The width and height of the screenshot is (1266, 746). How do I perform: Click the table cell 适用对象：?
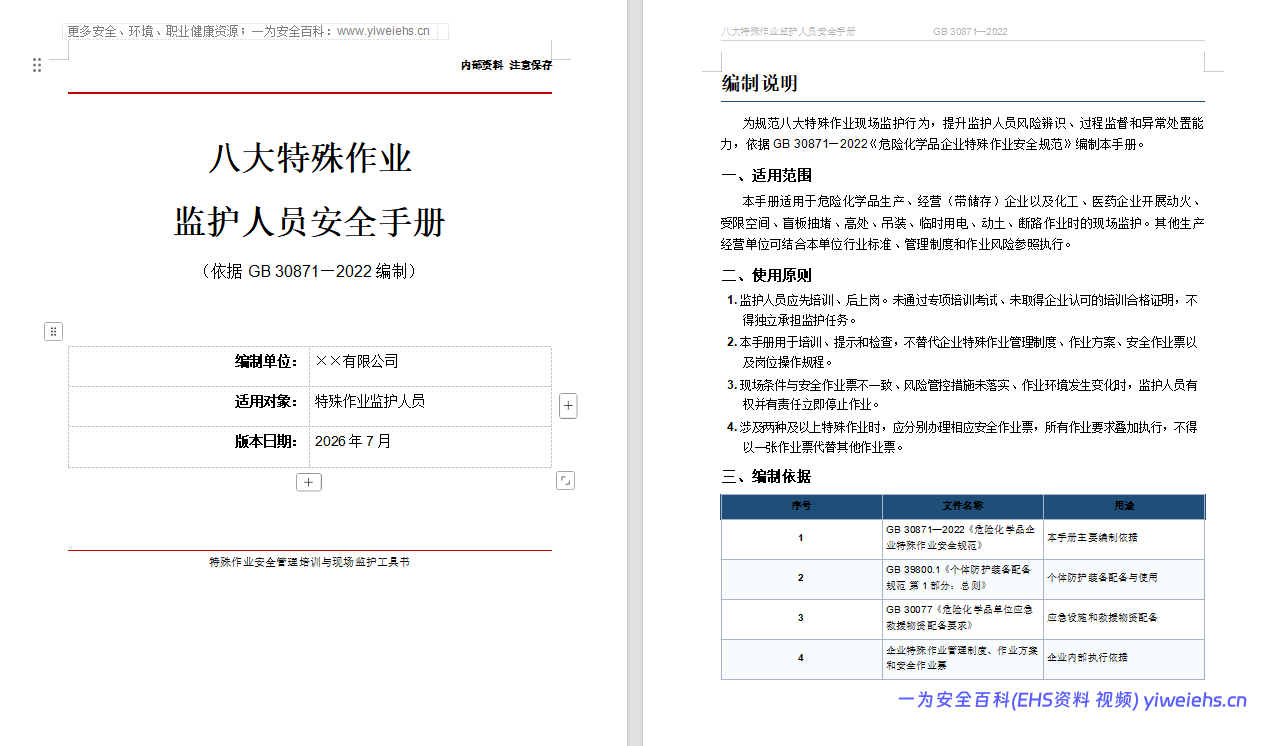[x=189, y=406]
